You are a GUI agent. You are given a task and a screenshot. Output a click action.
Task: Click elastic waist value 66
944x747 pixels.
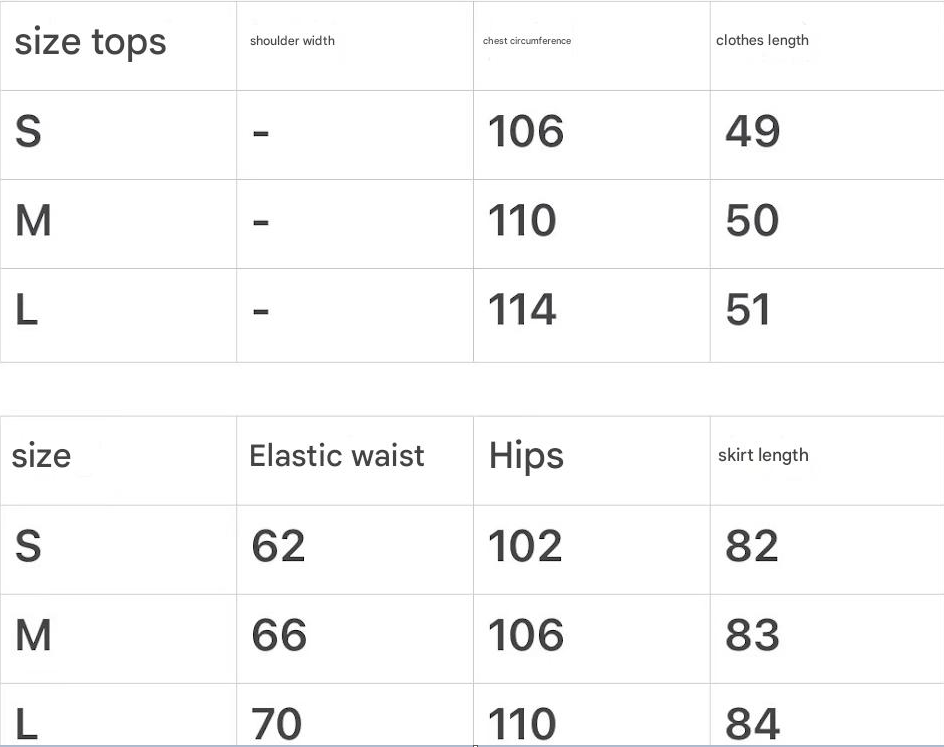[278, 635]
